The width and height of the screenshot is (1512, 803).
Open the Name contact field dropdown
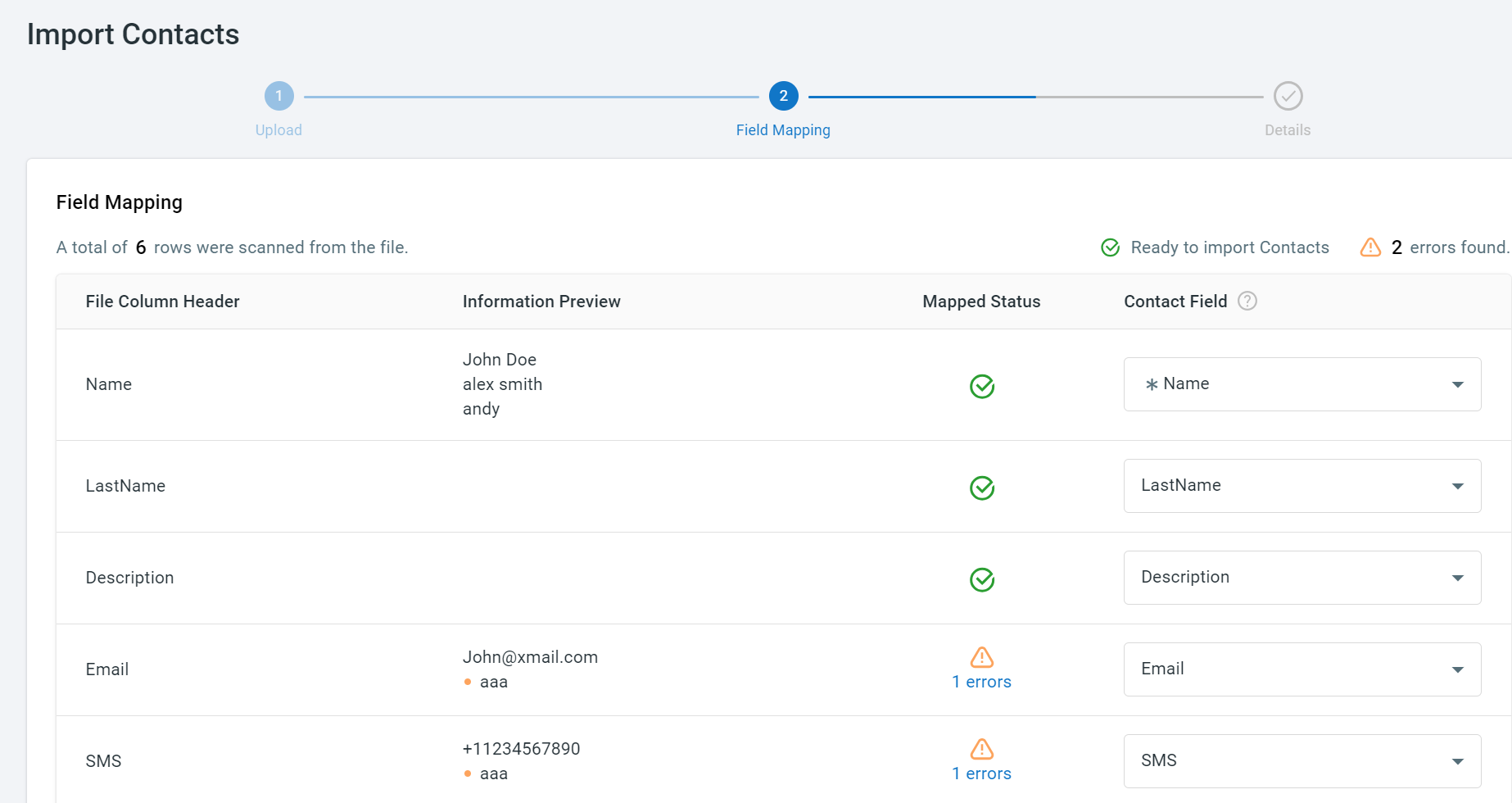[x=1301, y=384]
